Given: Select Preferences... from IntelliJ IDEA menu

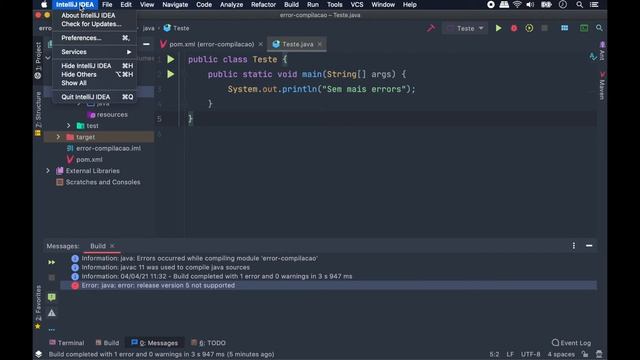Looking at the screenshot, I should [95, 38].
